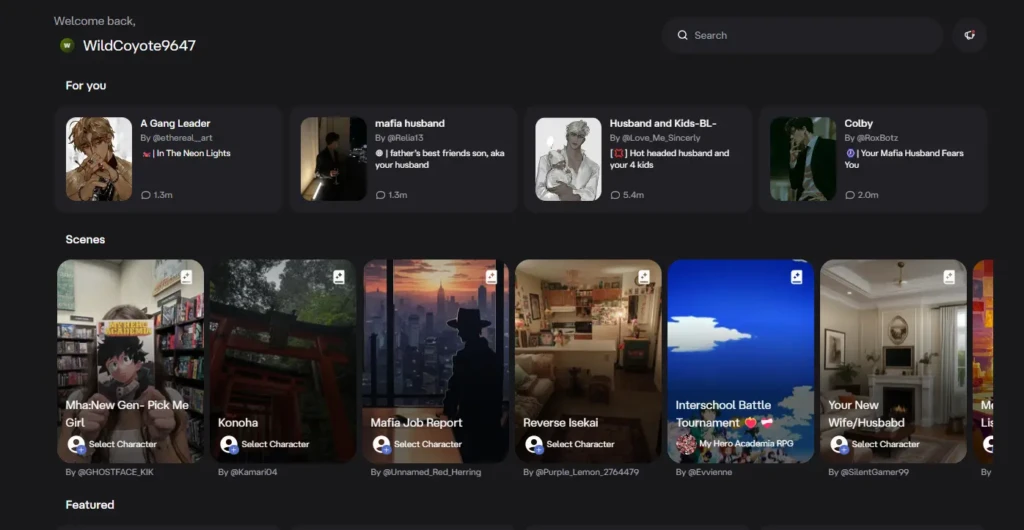Open creator link @Evvienne
1024x530 pixels.
pos(710,472)
